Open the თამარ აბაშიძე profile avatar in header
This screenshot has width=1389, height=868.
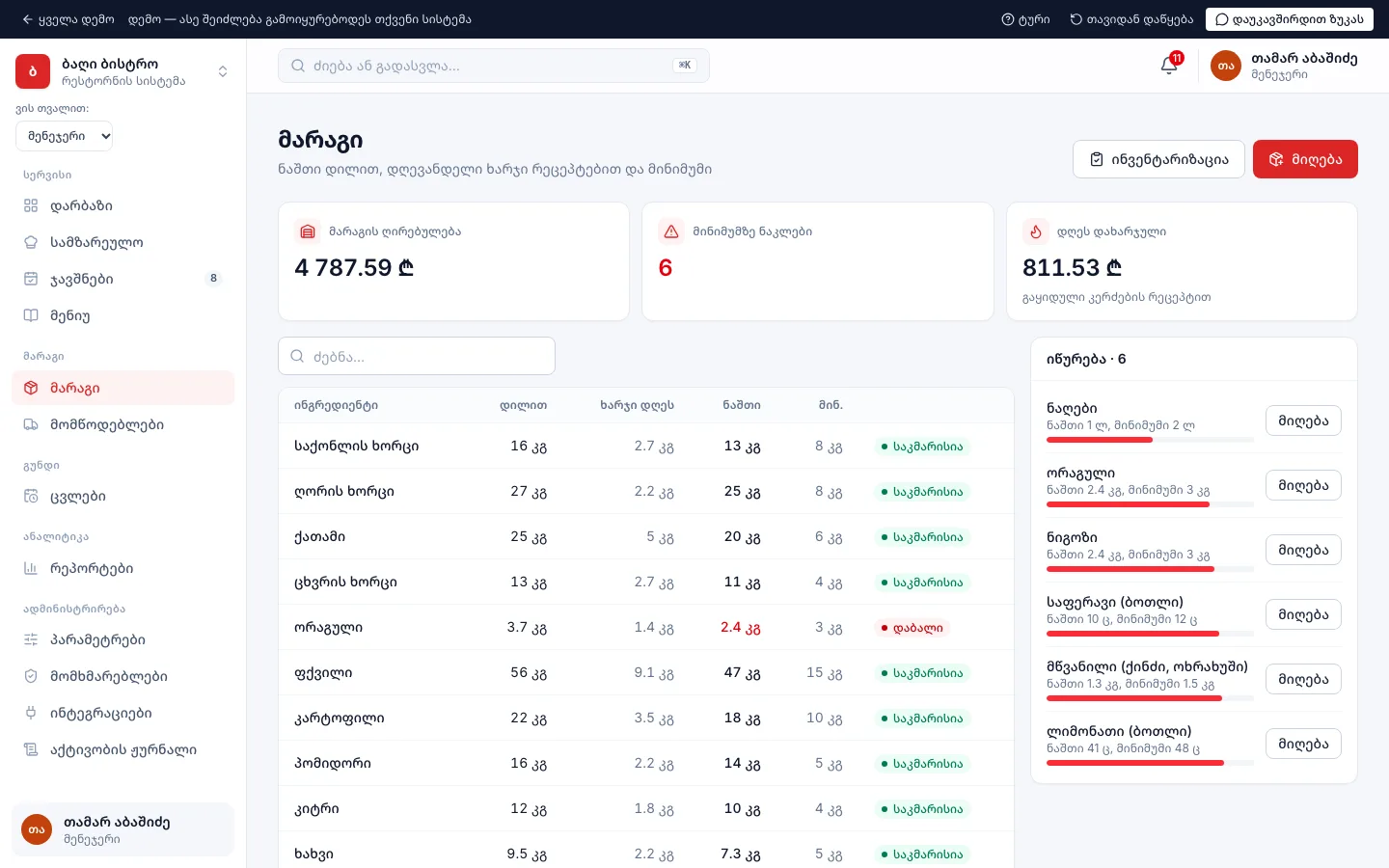1226,66
